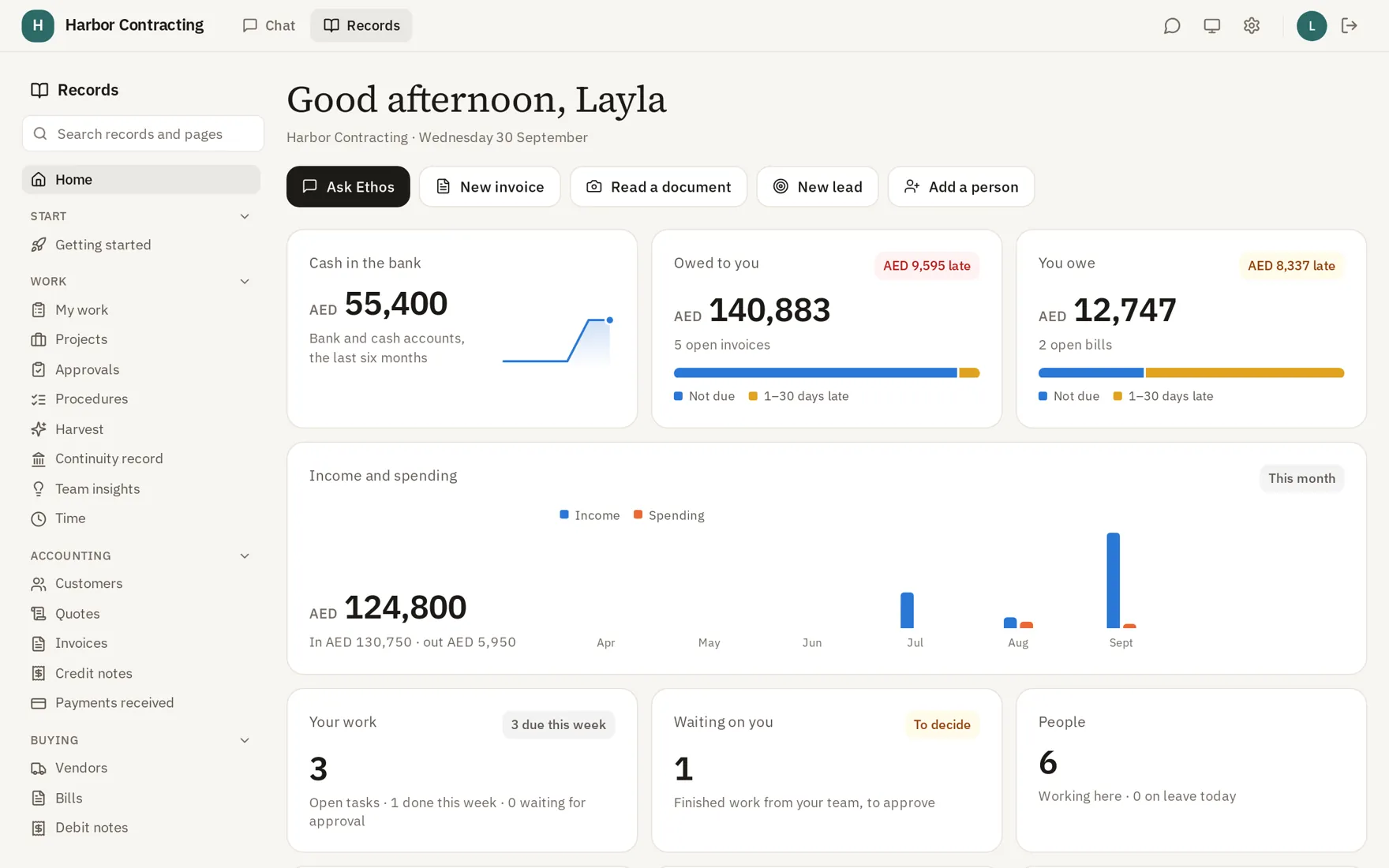Open the settings gear icon
The height and width of the screenshot is (868, 1389).
pyautogui.click(x=1251, y=25)
